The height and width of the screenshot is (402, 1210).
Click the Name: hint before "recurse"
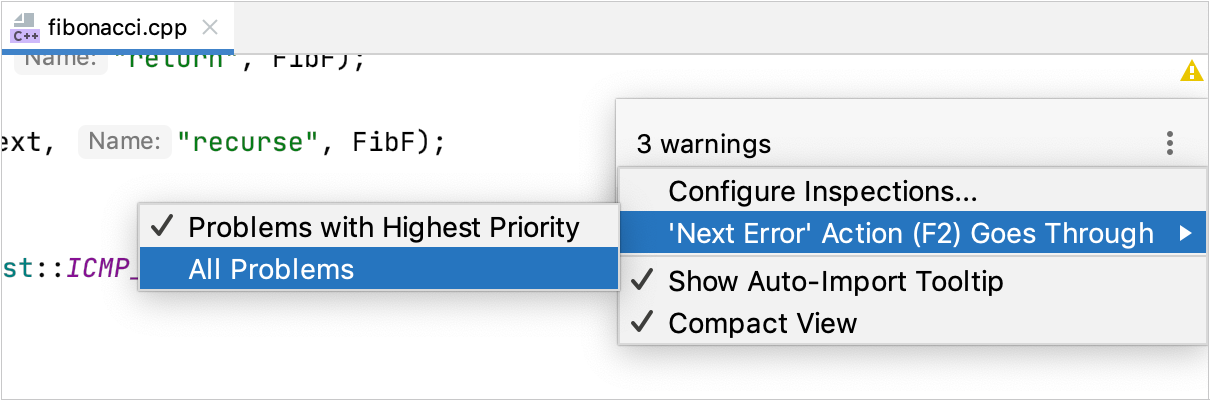coord(123,142)
